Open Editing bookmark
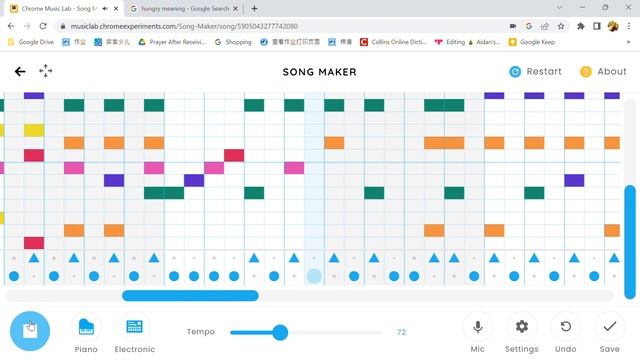Image resolution: width=640 pixels, height=360 pixels. (449, 42)
